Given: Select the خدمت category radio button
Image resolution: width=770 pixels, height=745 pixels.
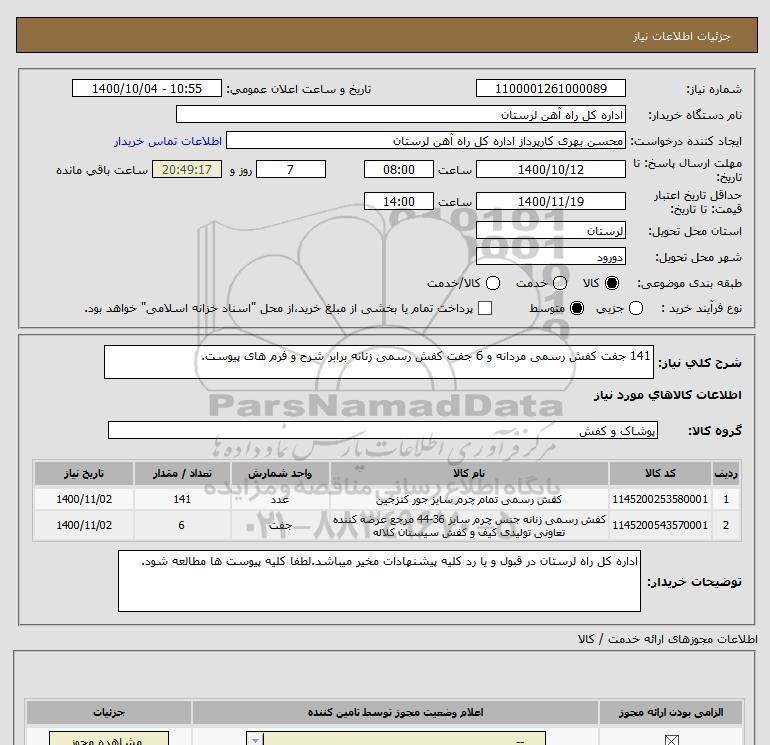Looking at the screenshot, I should tap(560, 283).
